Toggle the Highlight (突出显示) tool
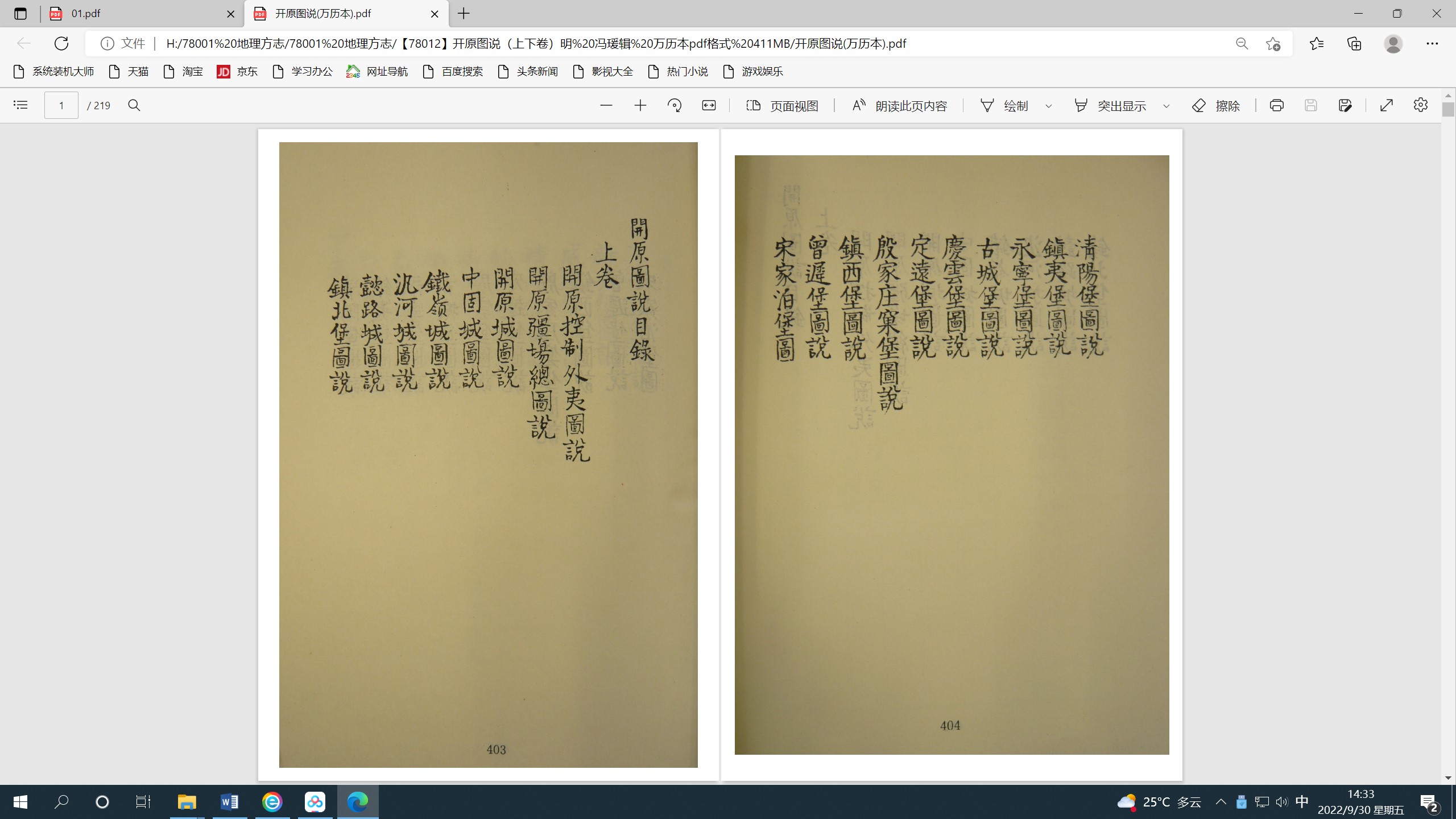The height and width of the screenshot is (819, 1456). [1110, 106]
